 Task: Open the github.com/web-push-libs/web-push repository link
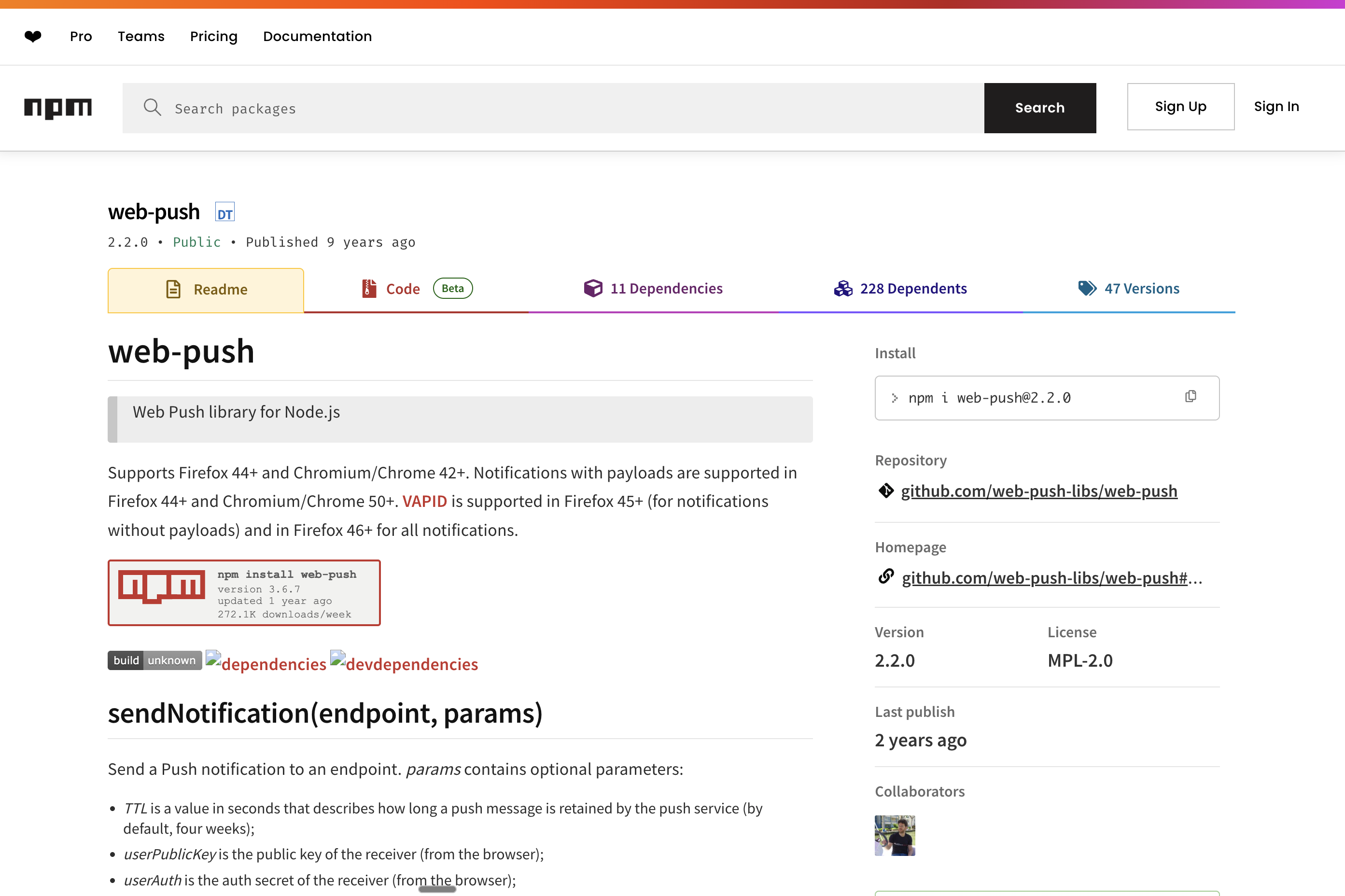pos(1039,491)
